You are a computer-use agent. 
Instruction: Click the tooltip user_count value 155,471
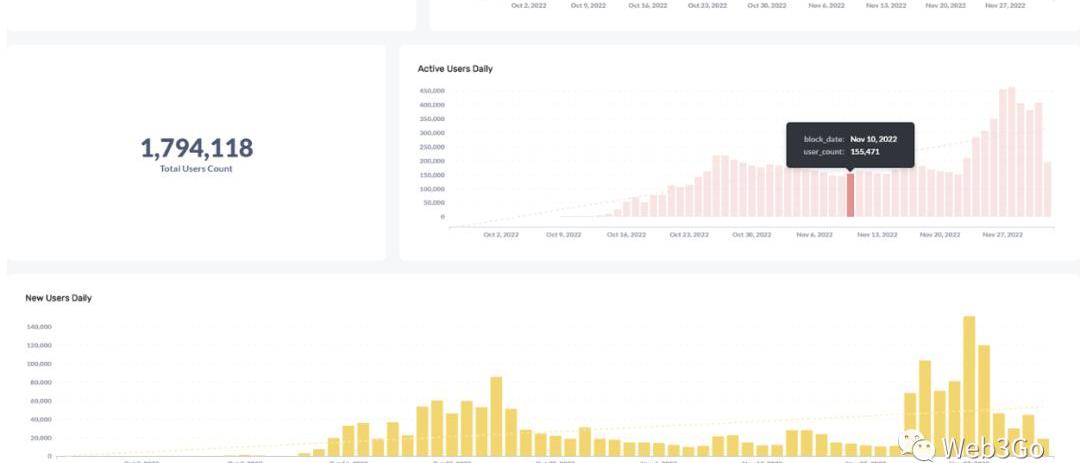[865, 152]
